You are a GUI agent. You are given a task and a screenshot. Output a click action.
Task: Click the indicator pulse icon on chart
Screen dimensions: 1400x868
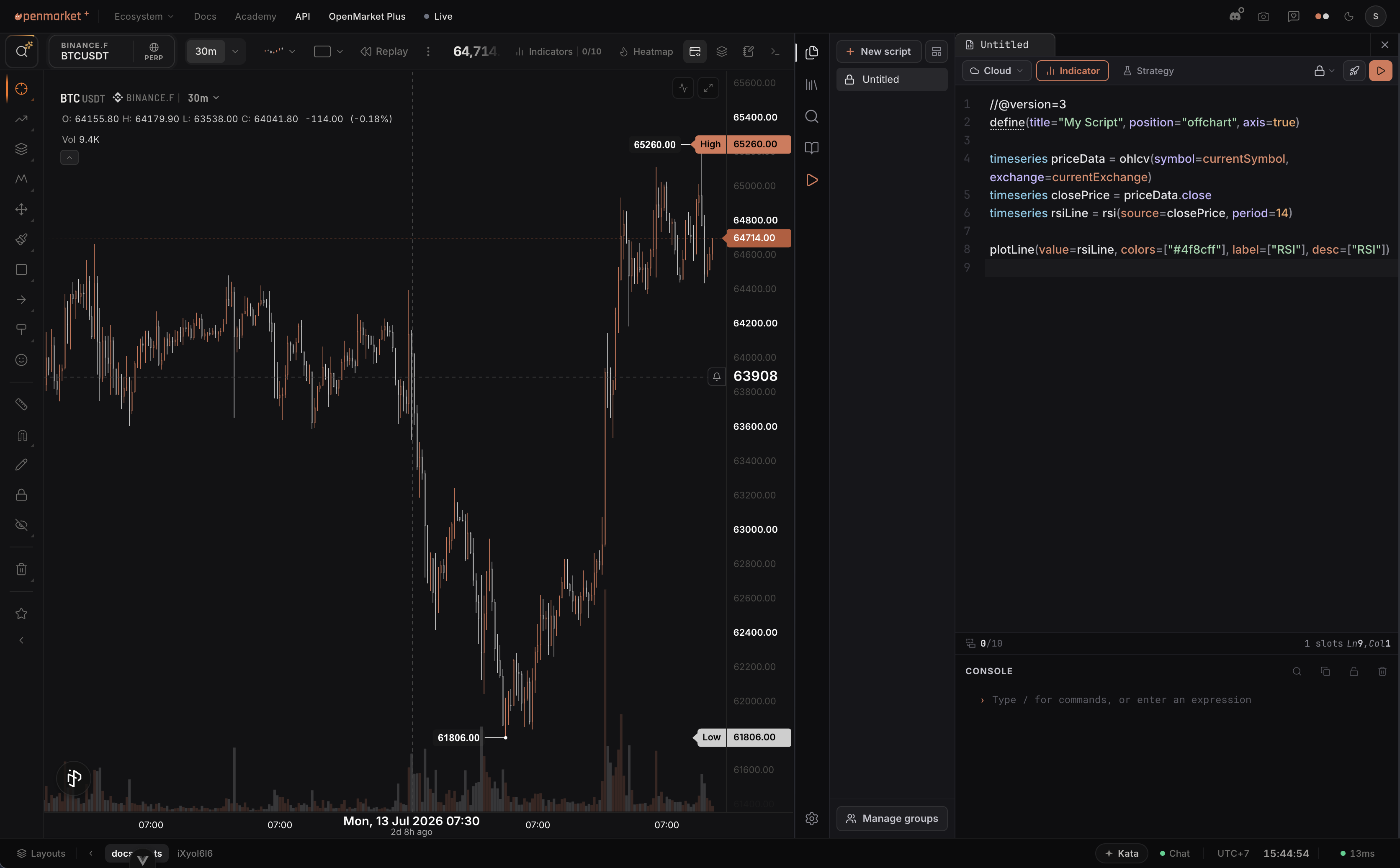point(683,88)
